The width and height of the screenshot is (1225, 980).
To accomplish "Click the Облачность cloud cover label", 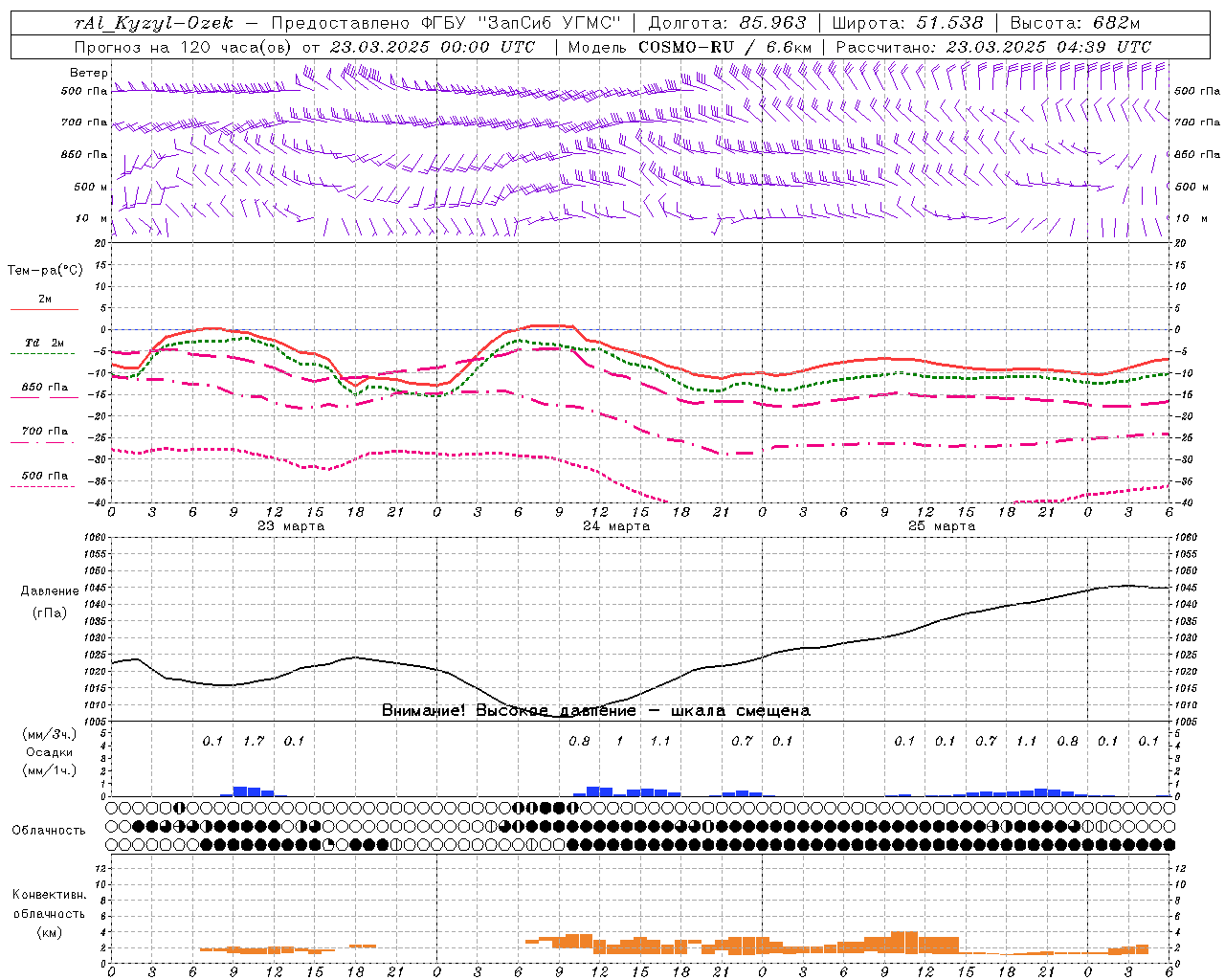I will click(x=49, y=830).
